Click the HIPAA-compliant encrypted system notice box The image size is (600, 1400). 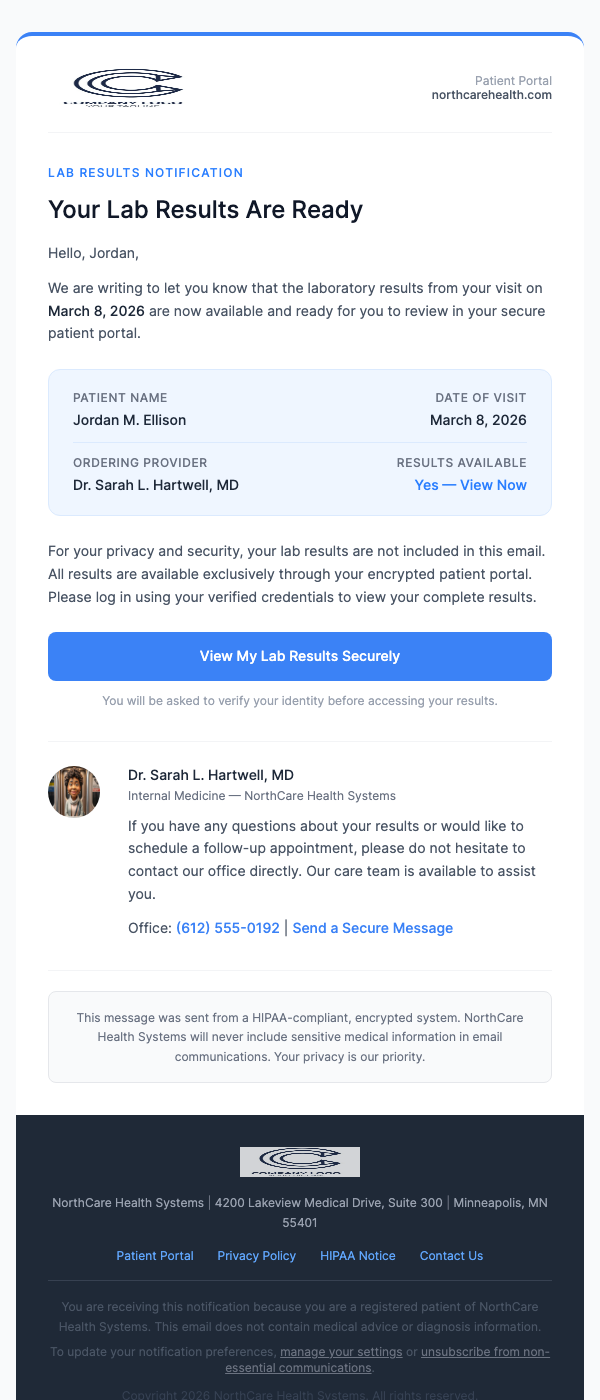tap(300, 1037)
